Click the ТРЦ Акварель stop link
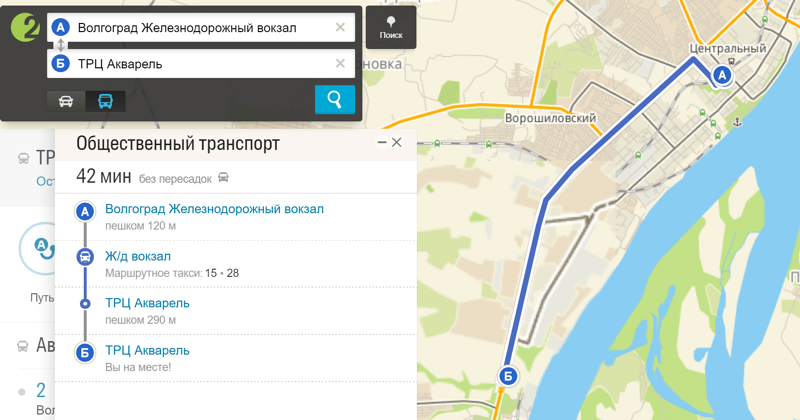800x420 pixels. pos(147,303)
